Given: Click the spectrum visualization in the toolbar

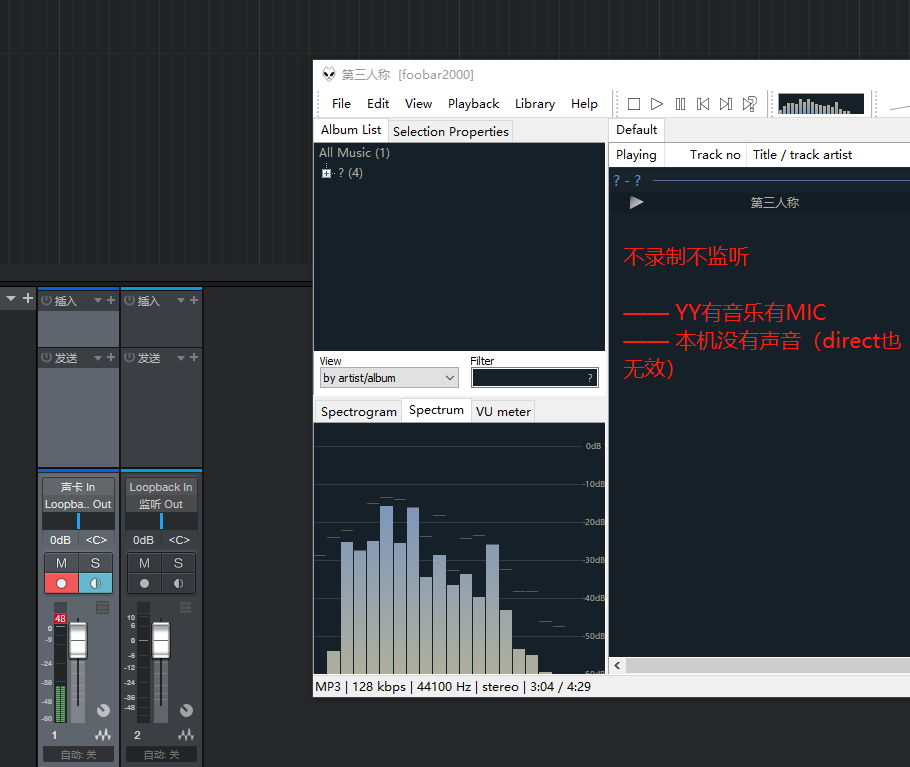Looking at the screenshot, I should pos(820,103).
